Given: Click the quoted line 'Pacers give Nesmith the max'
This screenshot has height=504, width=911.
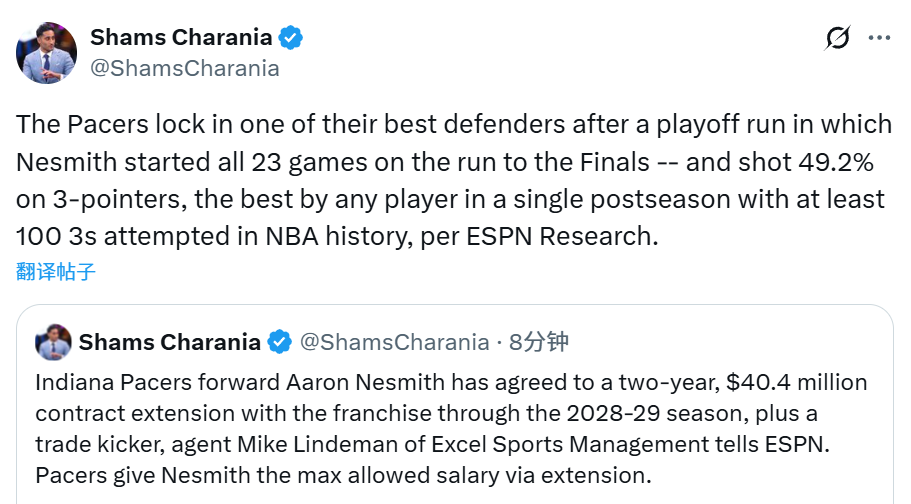Looking at the screenshot, I should pyautogui.click(x=342, y=476).
